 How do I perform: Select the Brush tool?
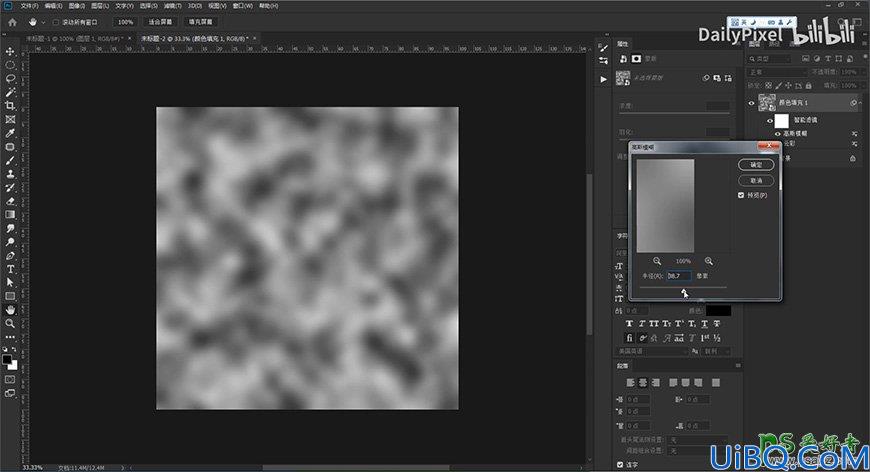click(10, 160)
